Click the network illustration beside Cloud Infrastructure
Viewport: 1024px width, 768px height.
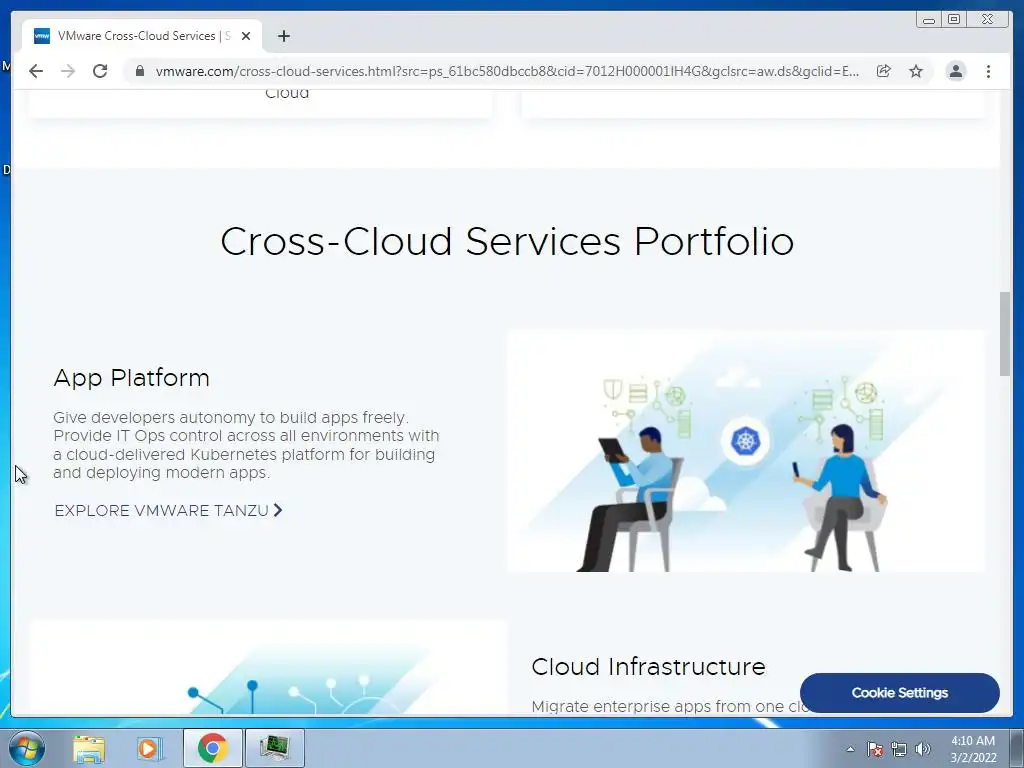click(x=268, y=667)
